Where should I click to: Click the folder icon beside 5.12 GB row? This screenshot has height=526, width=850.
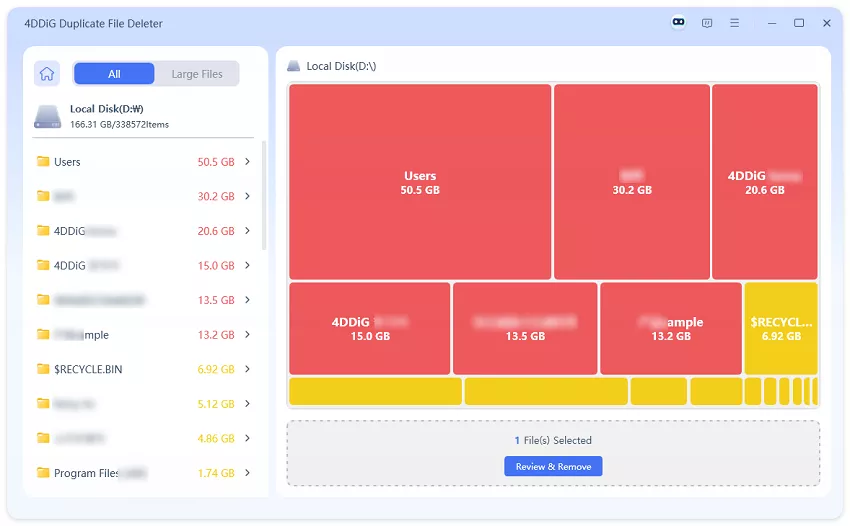point(43,403)
